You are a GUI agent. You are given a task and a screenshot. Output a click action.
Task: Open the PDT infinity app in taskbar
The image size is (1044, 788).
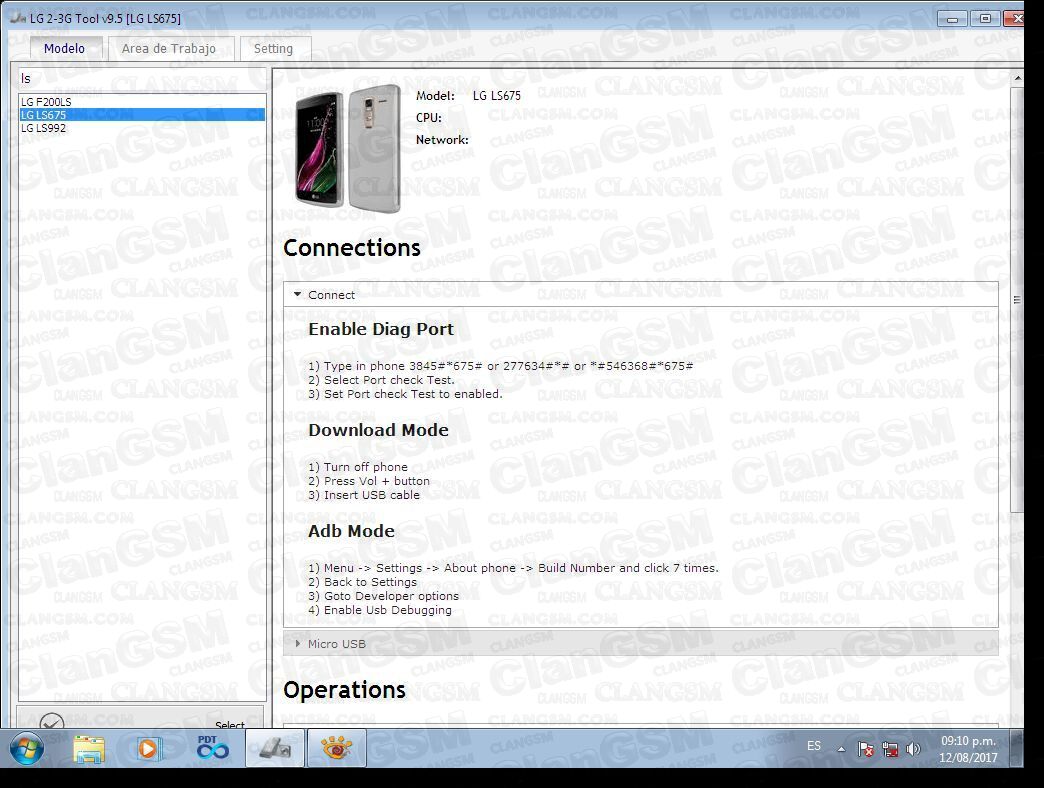(212, 749)
